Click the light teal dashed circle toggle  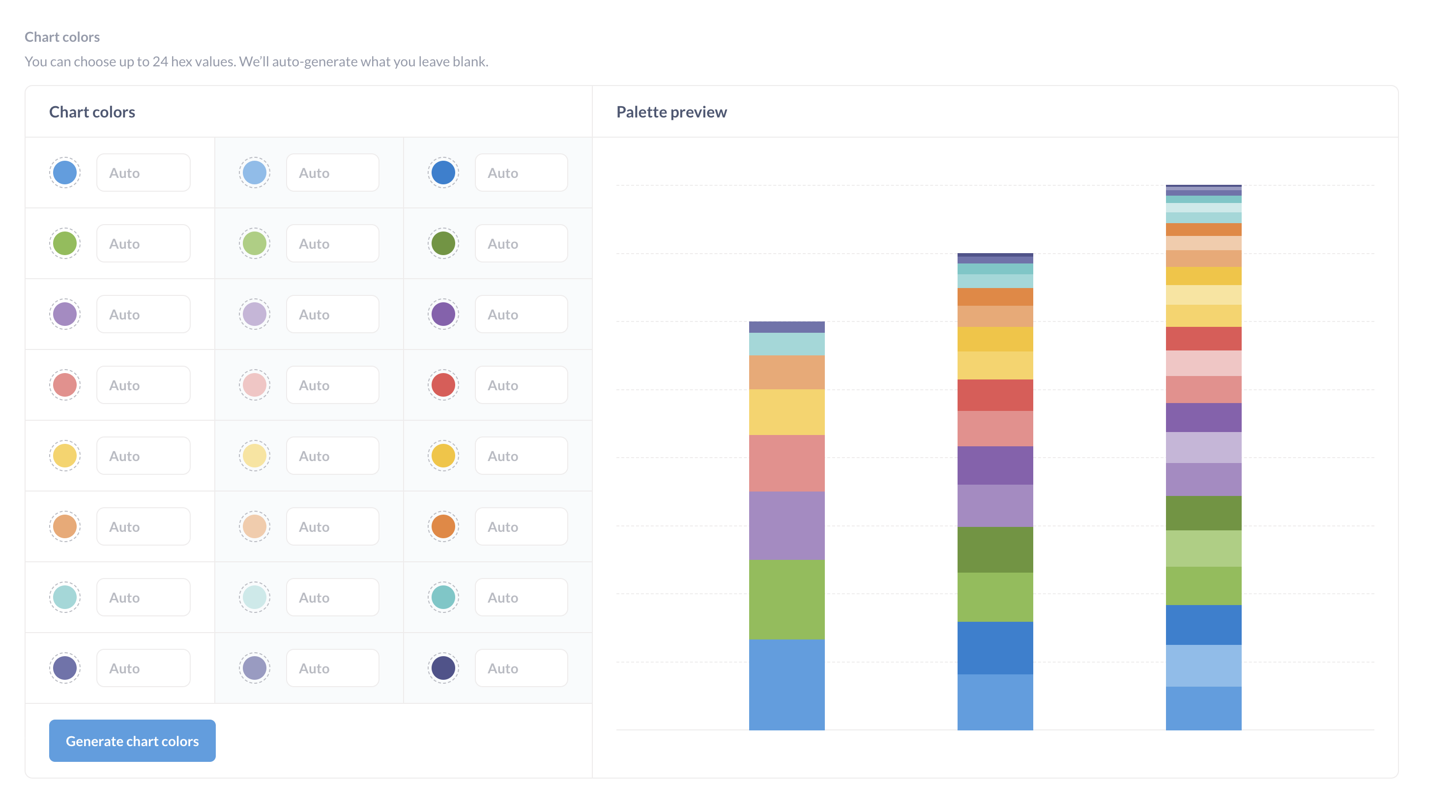255,597
